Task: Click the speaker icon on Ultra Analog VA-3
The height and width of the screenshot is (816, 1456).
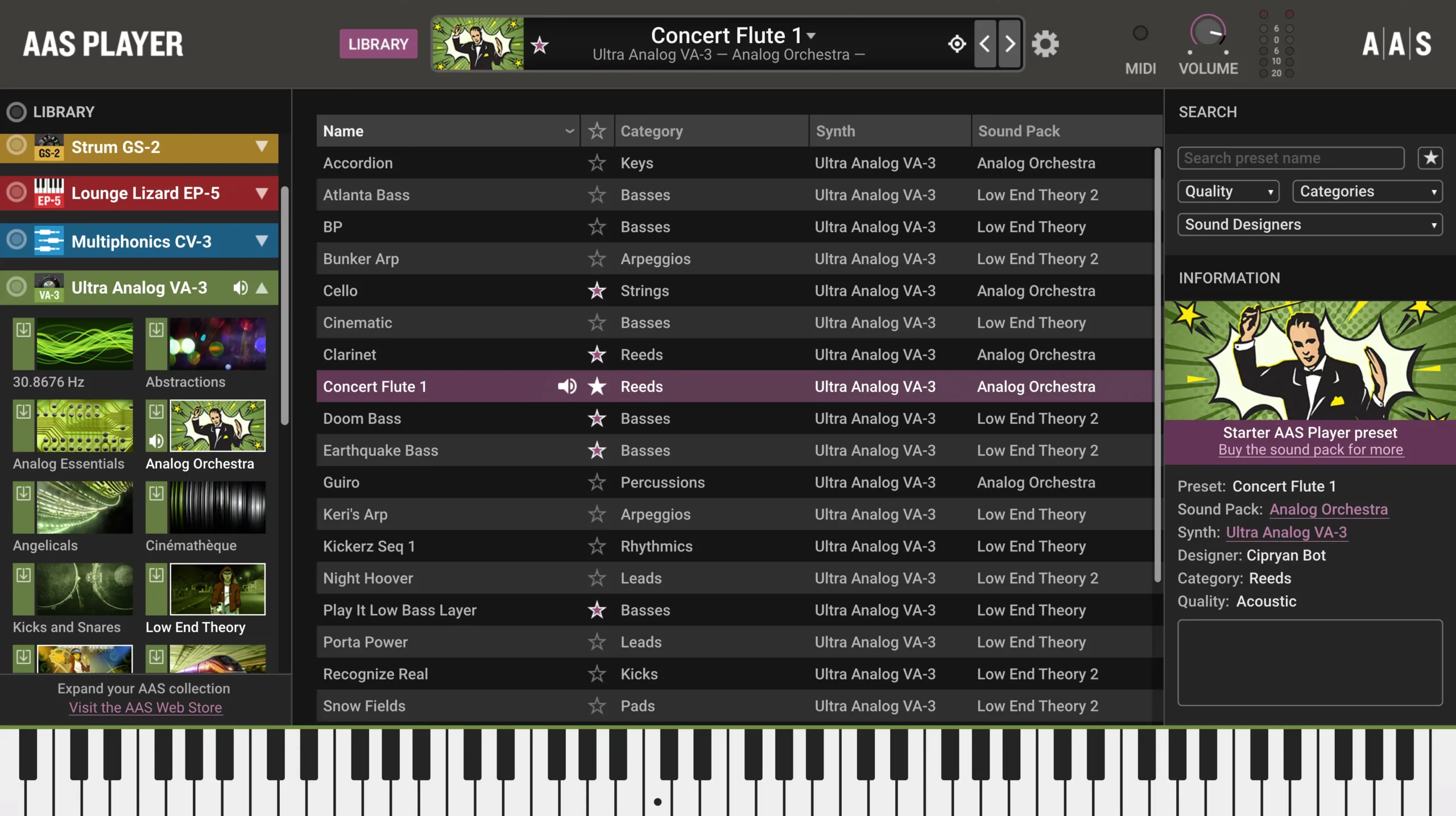Action: coord(240,288)
